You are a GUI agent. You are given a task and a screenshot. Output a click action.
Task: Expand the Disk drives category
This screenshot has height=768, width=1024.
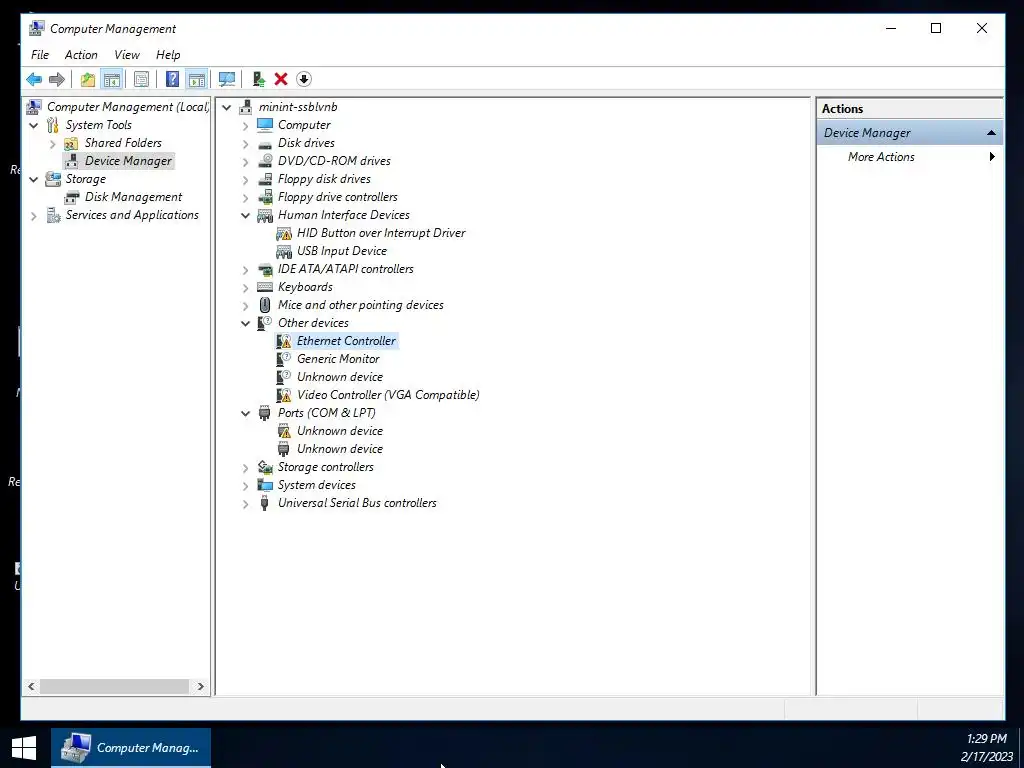click(246, 143)
